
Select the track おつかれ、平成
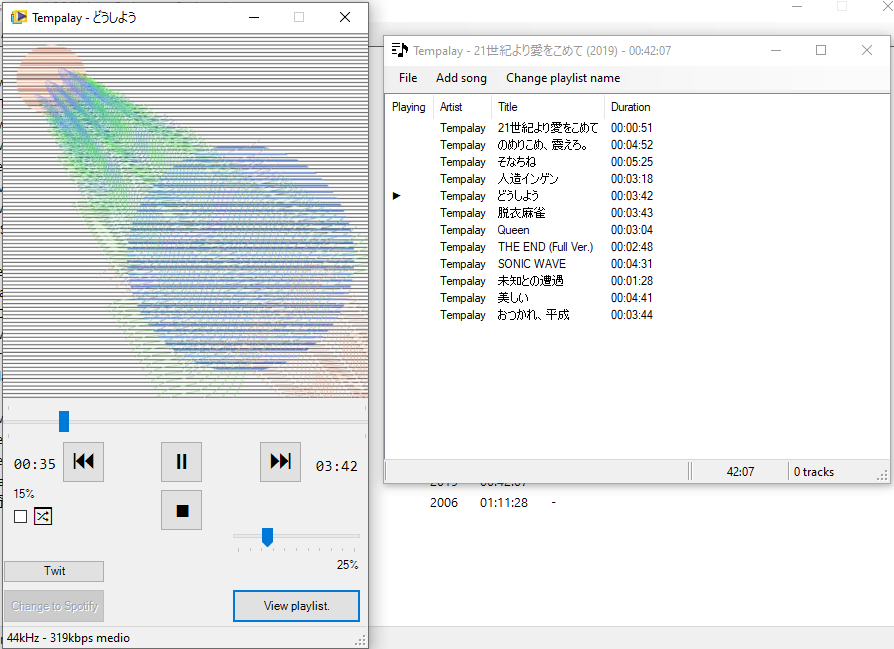point(533,315)
